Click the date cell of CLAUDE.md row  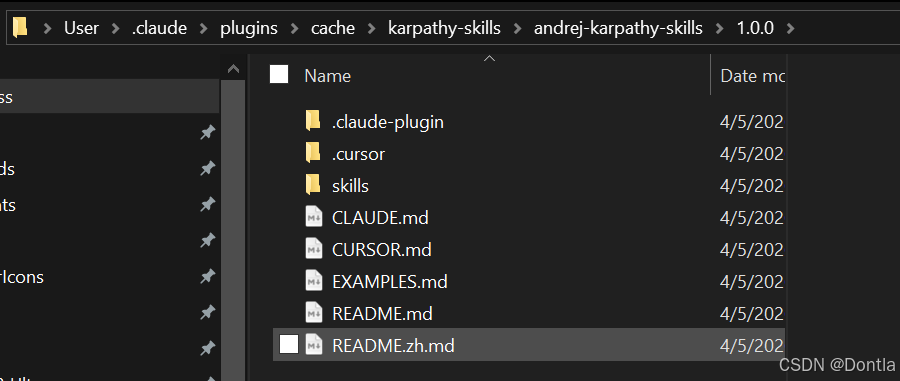[752, 218]
